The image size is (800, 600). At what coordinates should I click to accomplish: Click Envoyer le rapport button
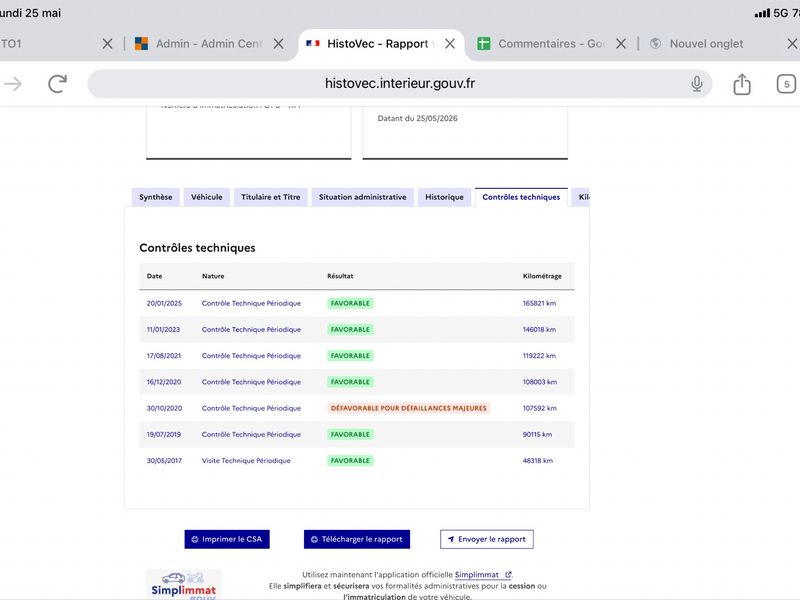click(487, 539)
